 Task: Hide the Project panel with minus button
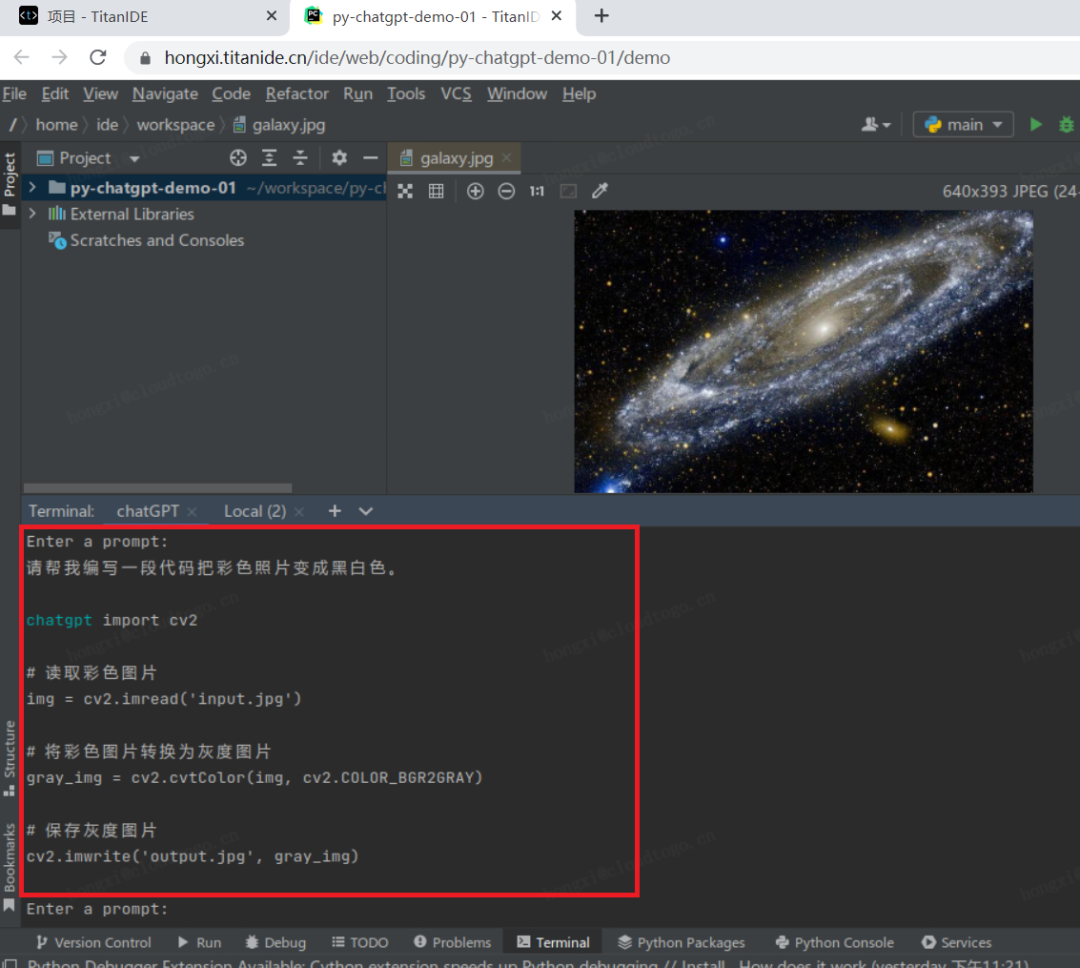[371, 158]
